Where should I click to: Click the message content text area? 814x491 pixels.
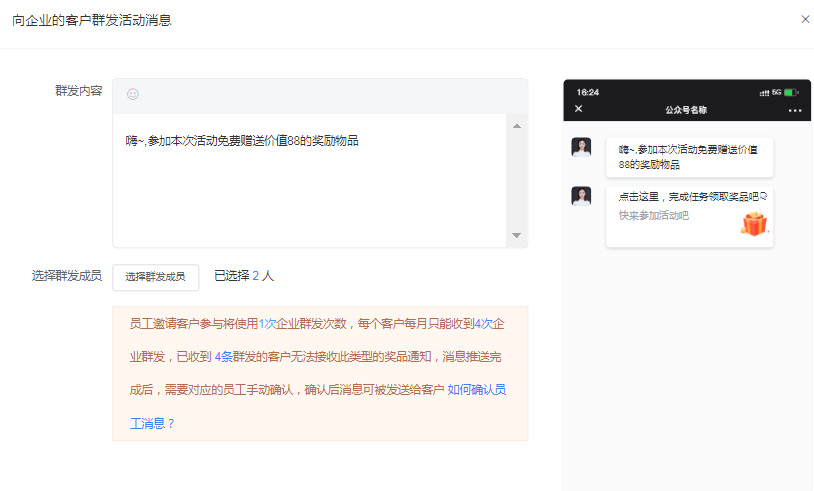pos(309,180)
